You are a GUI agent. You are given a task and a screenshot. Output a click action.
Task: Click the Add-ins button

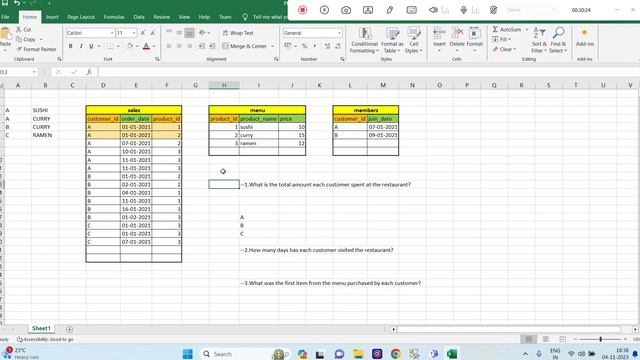(x=584, y=38)
